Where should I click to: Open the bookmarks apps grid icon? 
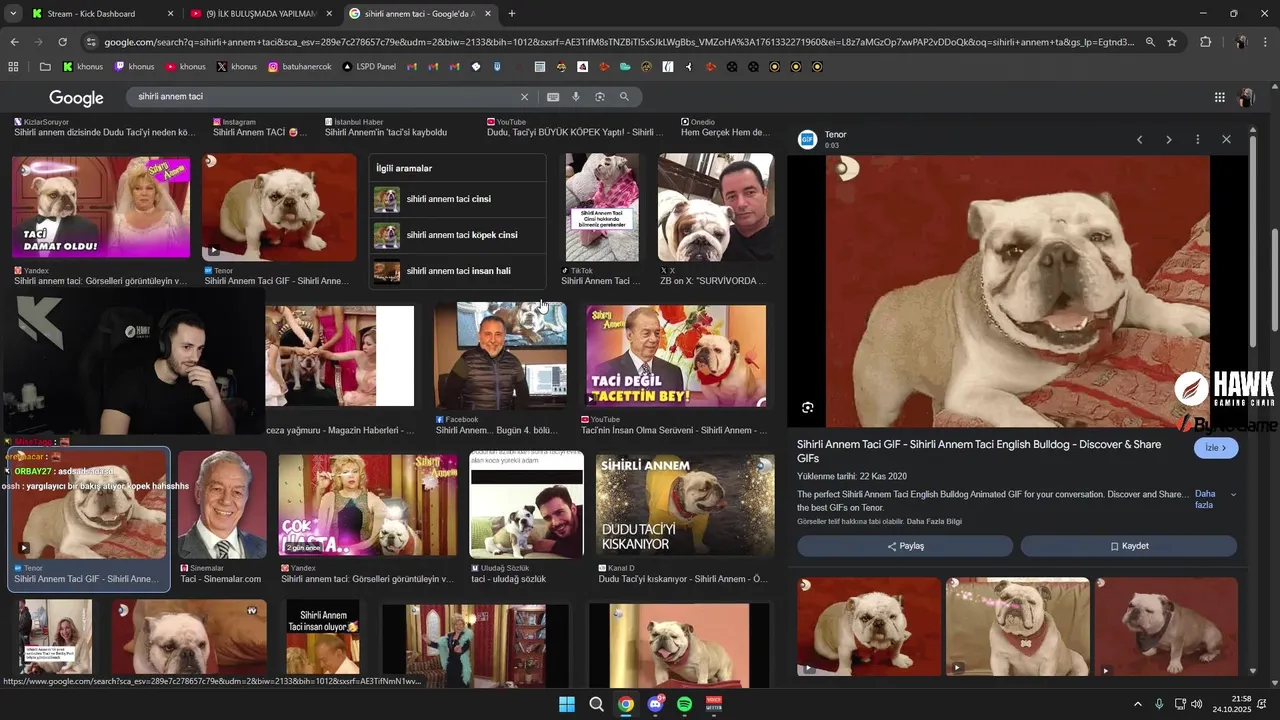[13, 67]
